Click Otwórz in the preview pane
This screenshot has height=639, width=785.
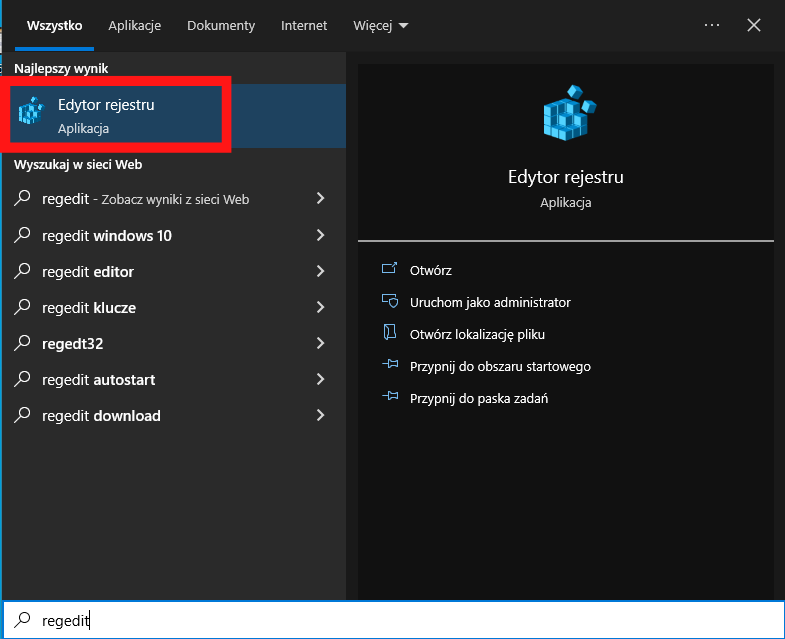click(x=431, y=270)
